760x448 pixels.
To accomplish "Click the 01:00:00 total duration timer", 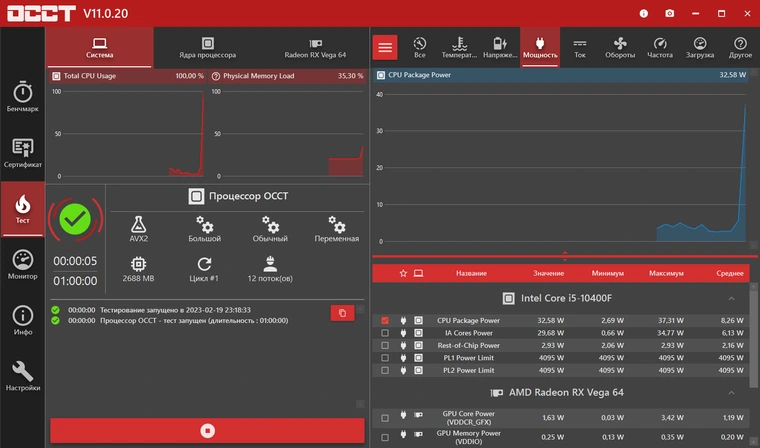I will (x=75, y=281).
